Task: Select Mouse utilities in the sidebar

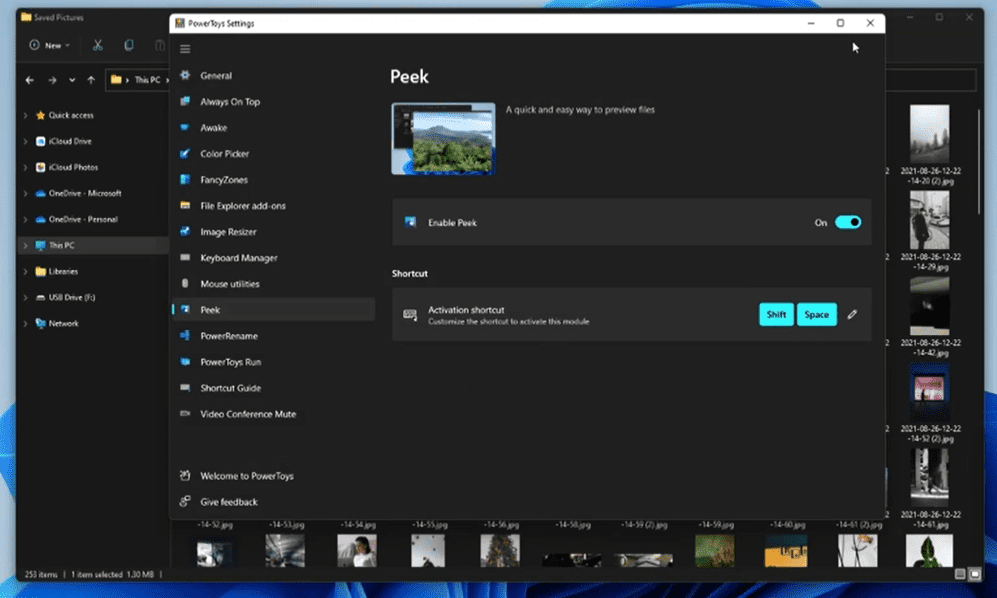Action: coord(229,284)
